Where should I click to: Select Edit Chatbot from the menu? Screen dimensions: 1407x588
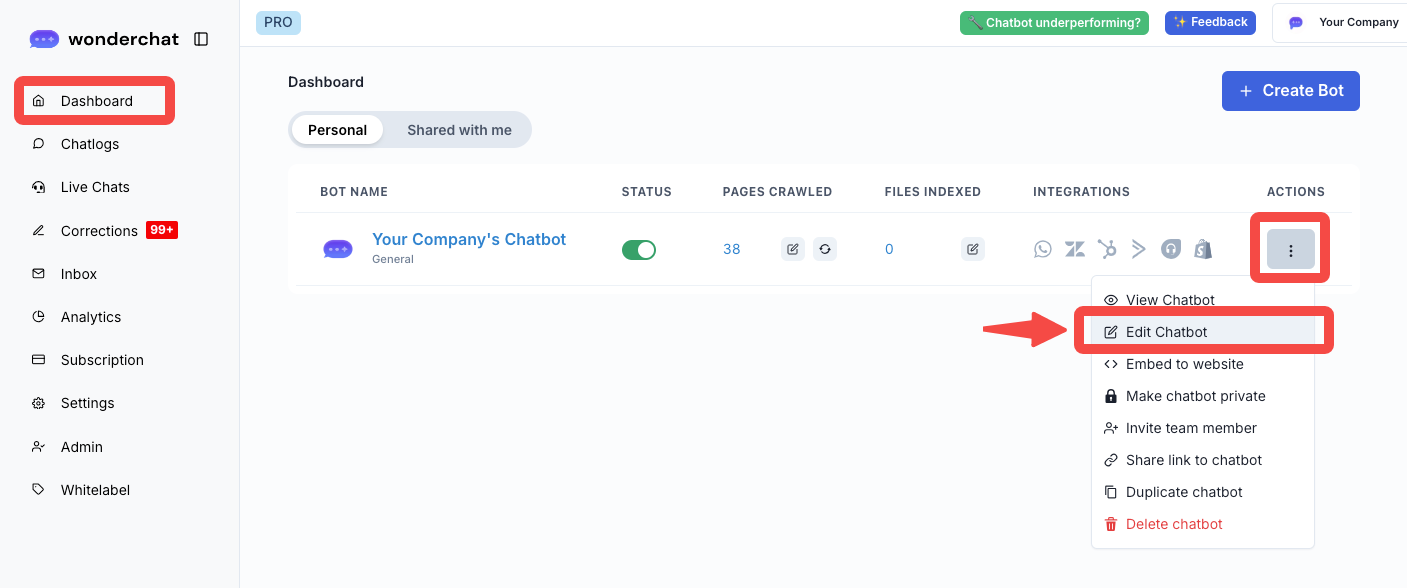click(1166, 332)
